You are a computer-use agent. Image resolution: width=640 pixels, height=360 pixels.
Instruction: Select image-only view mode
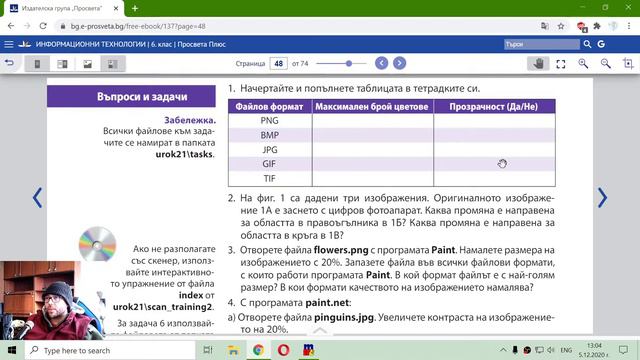87,64
